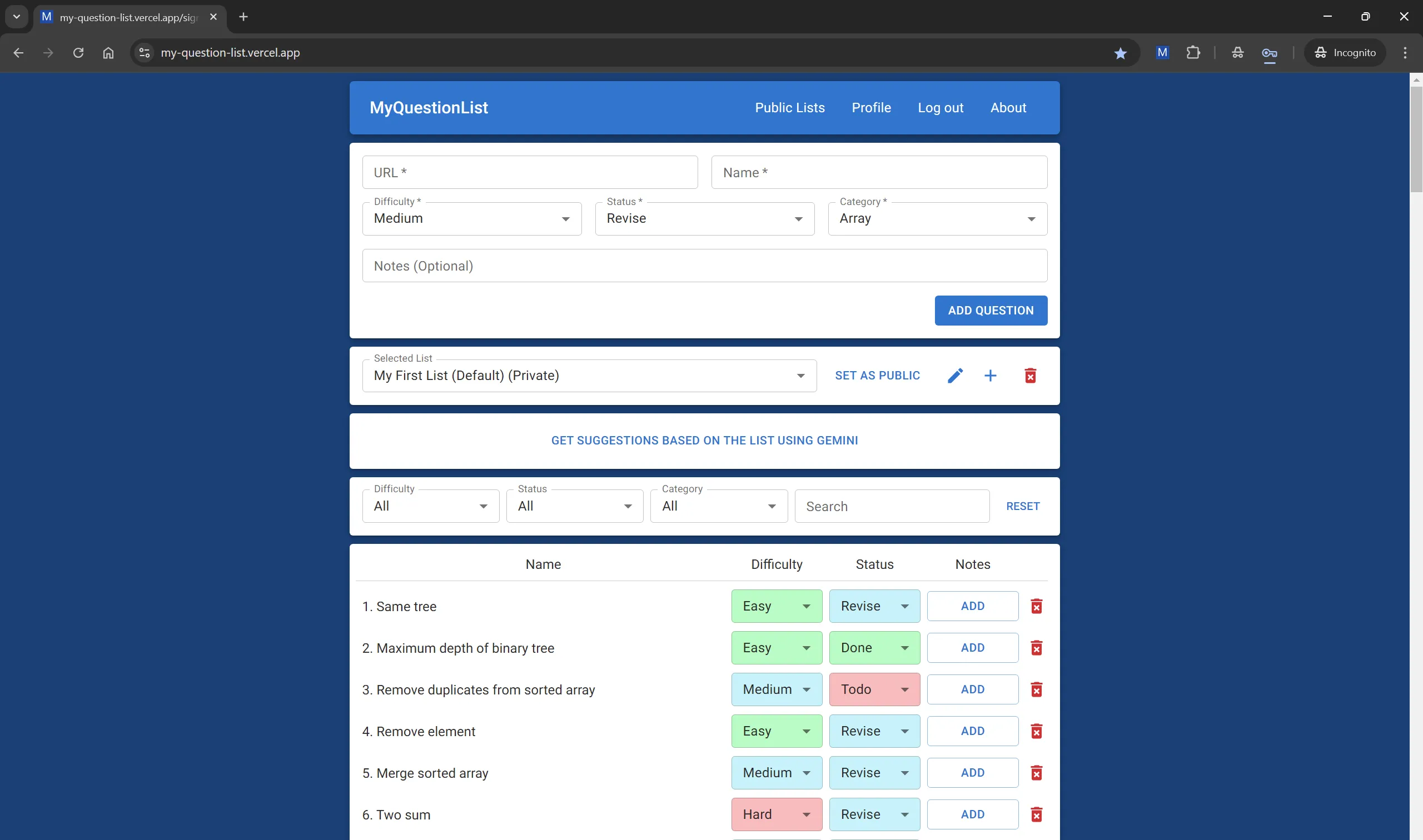
Task: Expand the Category filter dropdown
Action: [718, 506]
